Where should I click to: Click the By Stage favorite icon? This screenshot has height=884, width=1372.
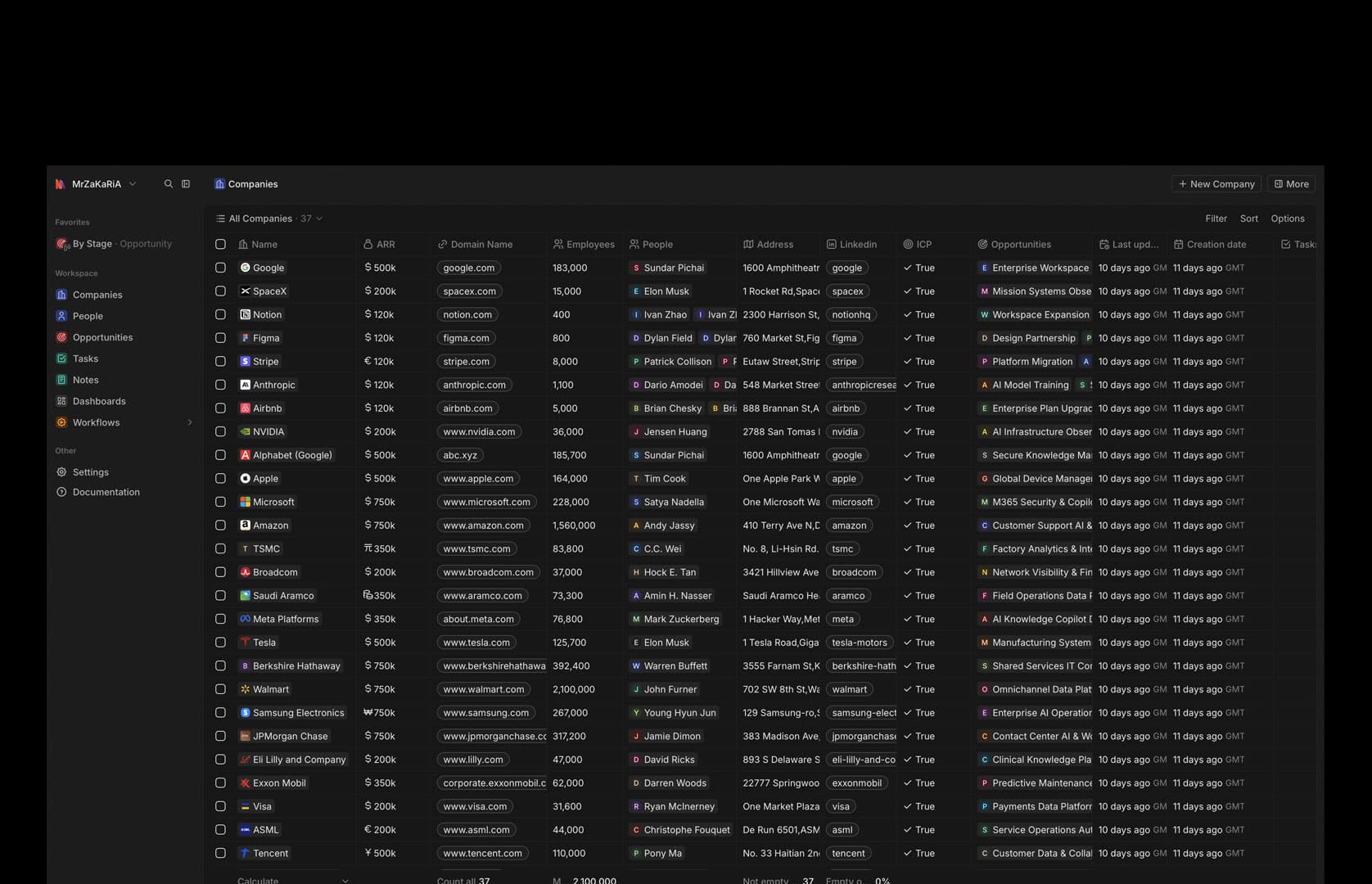62,244
